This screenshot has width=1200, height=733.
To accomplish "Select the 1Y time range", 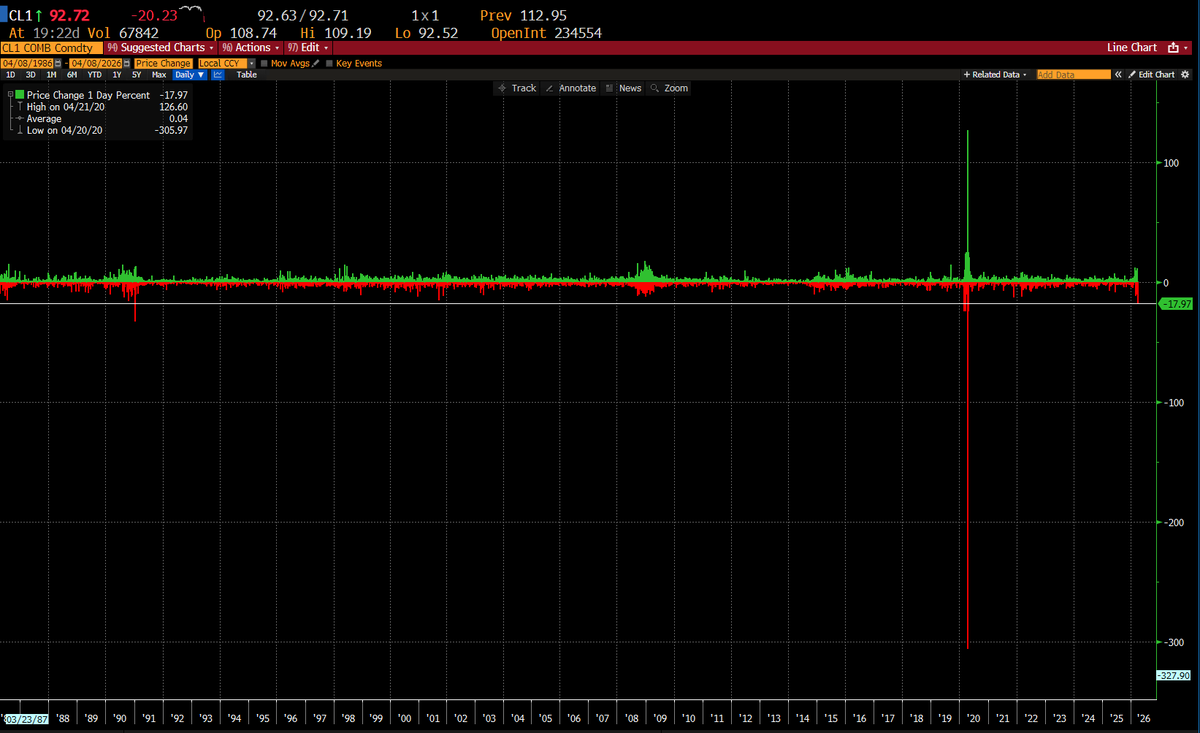I will [x=116, y=75].
